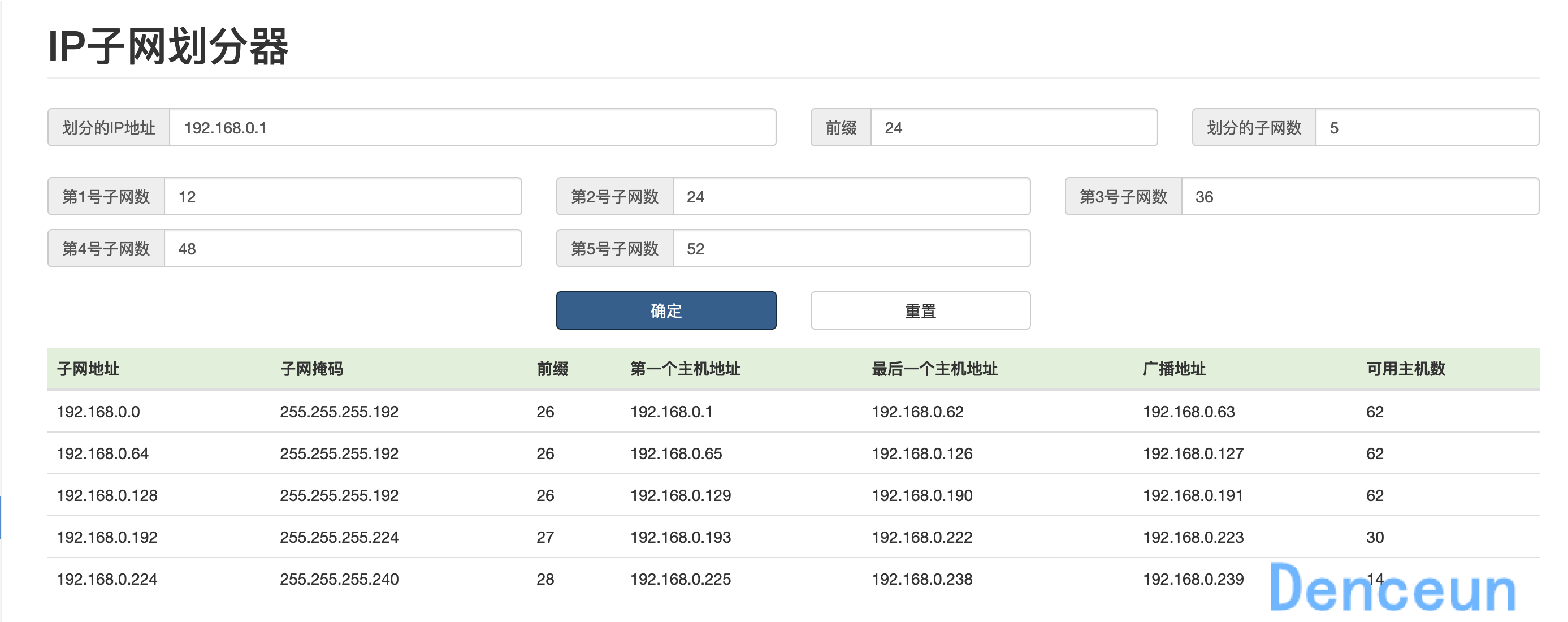Screen dimensions: 1568x622
Task: Click the 划分的IP地址 field label
Action: click(x=109, y=127)
